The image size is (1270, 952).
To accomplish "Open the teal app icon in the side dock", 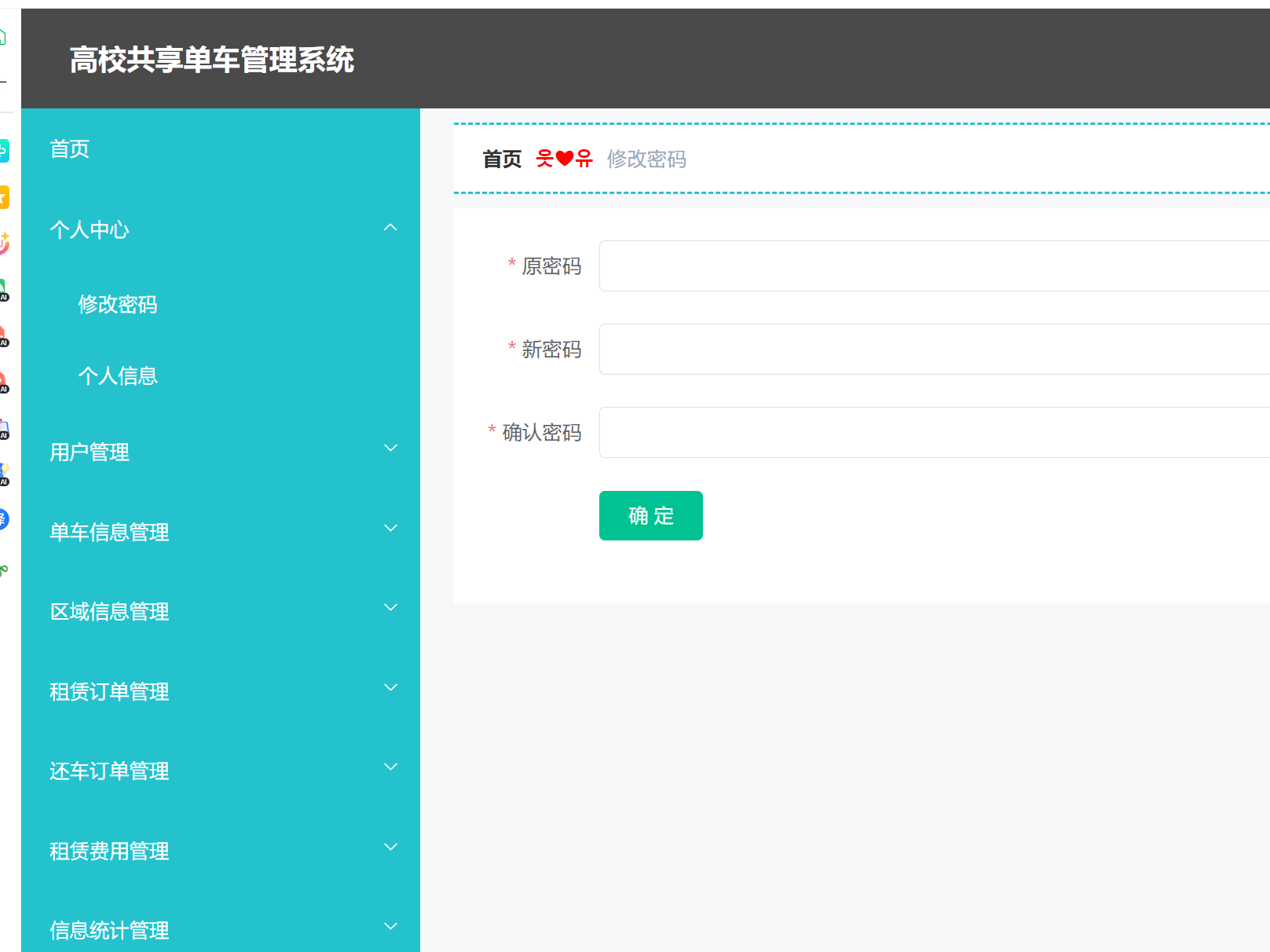I will [5, 151].
